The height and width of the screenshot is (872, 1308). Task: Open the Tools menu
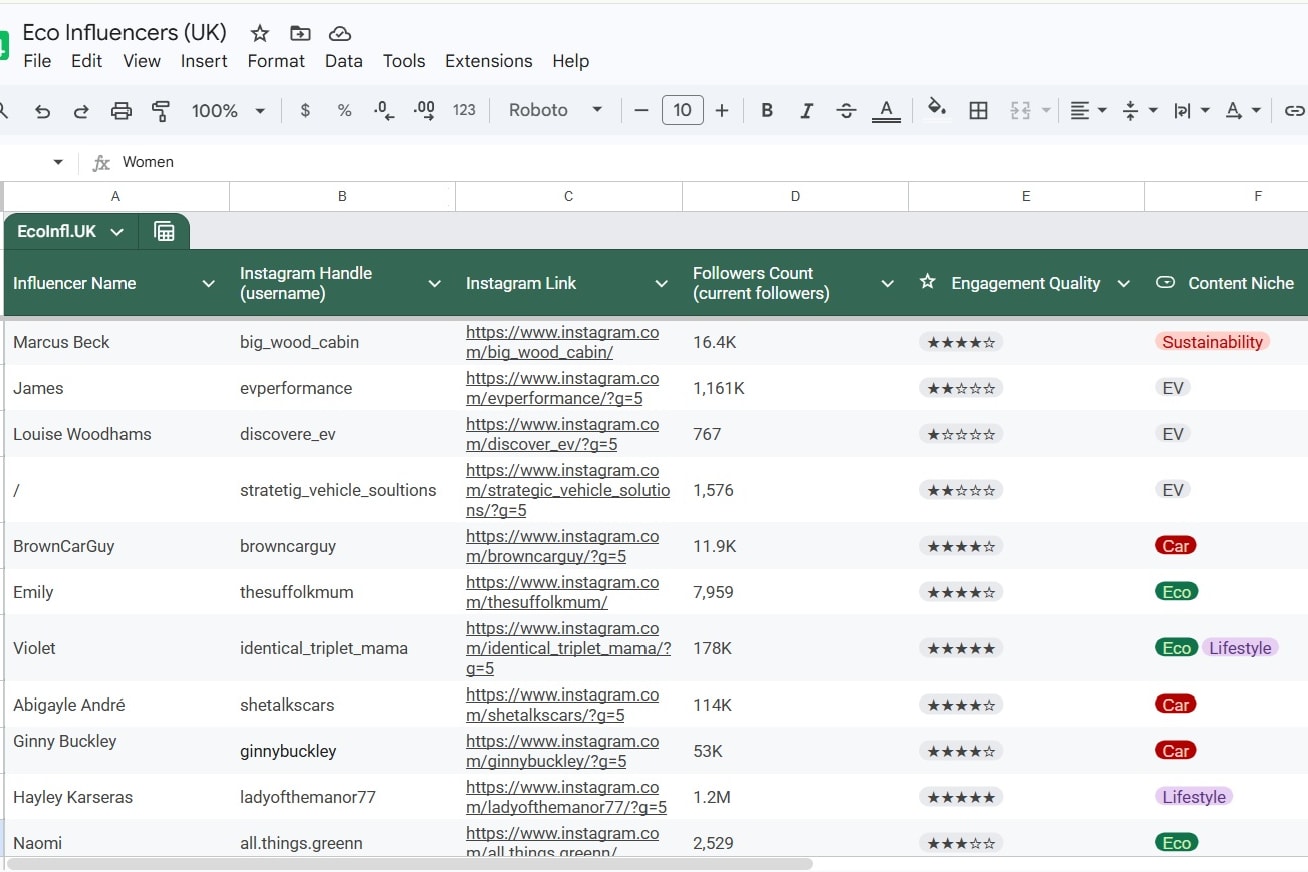(404, 61)
